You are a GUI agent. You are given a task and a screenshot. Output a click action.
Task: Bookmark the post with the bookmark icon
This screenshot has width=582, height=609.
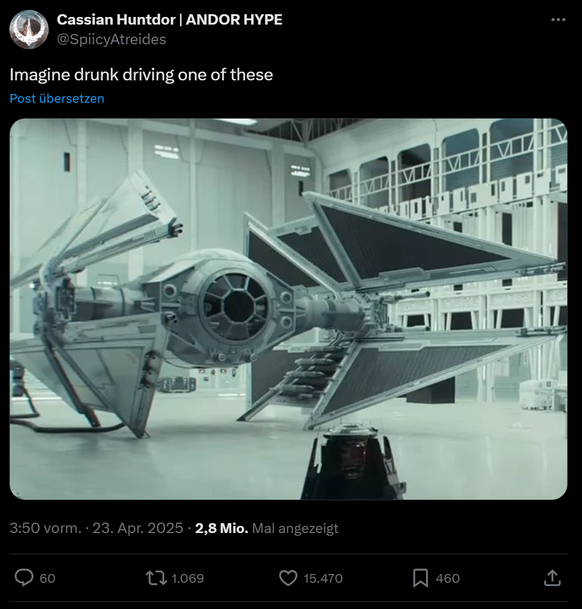coord(420,578)
